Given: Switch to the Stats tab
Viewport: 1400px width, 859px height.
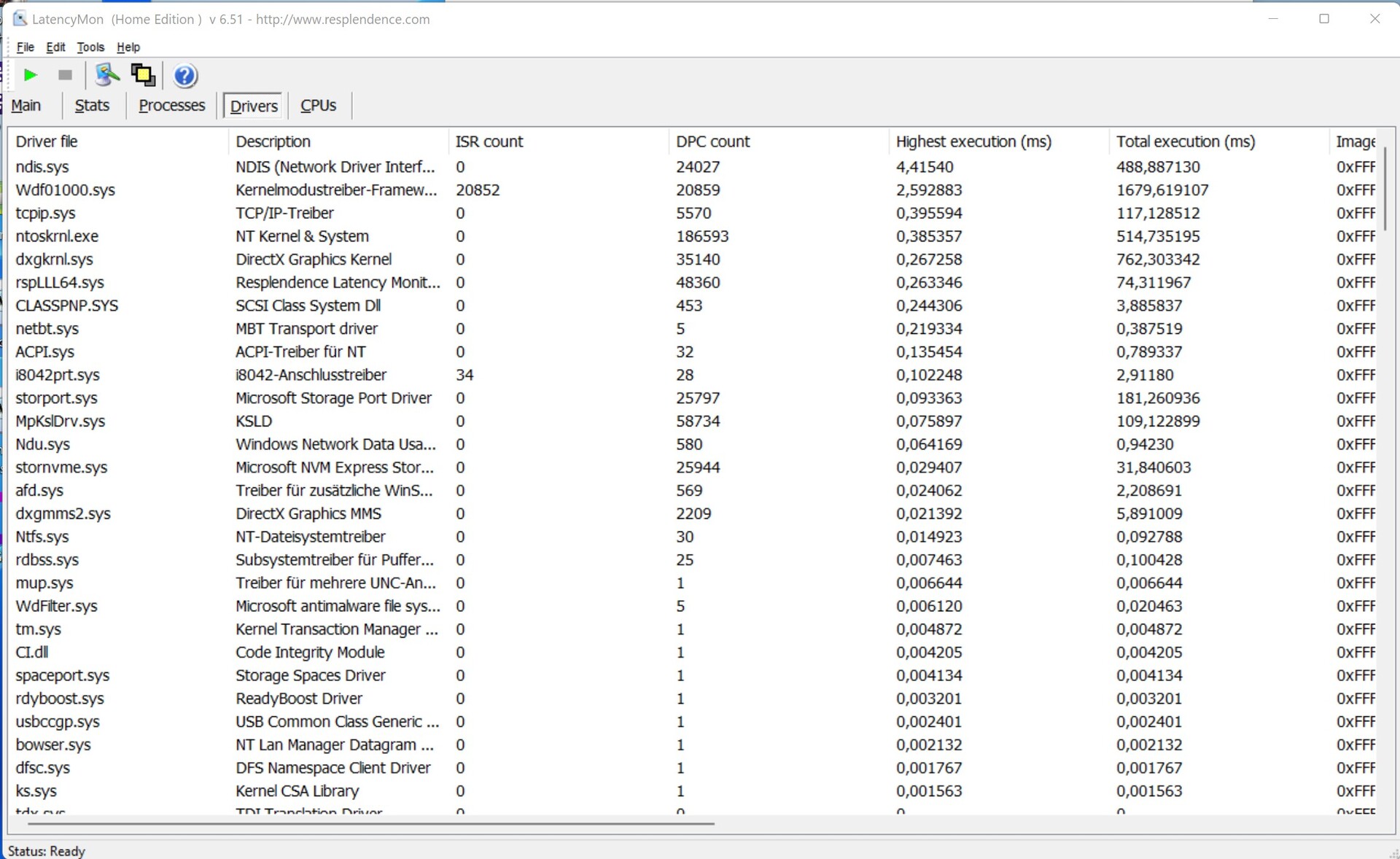Looking at the screenshot, I should pyautogui.click(x=92, y=106).
